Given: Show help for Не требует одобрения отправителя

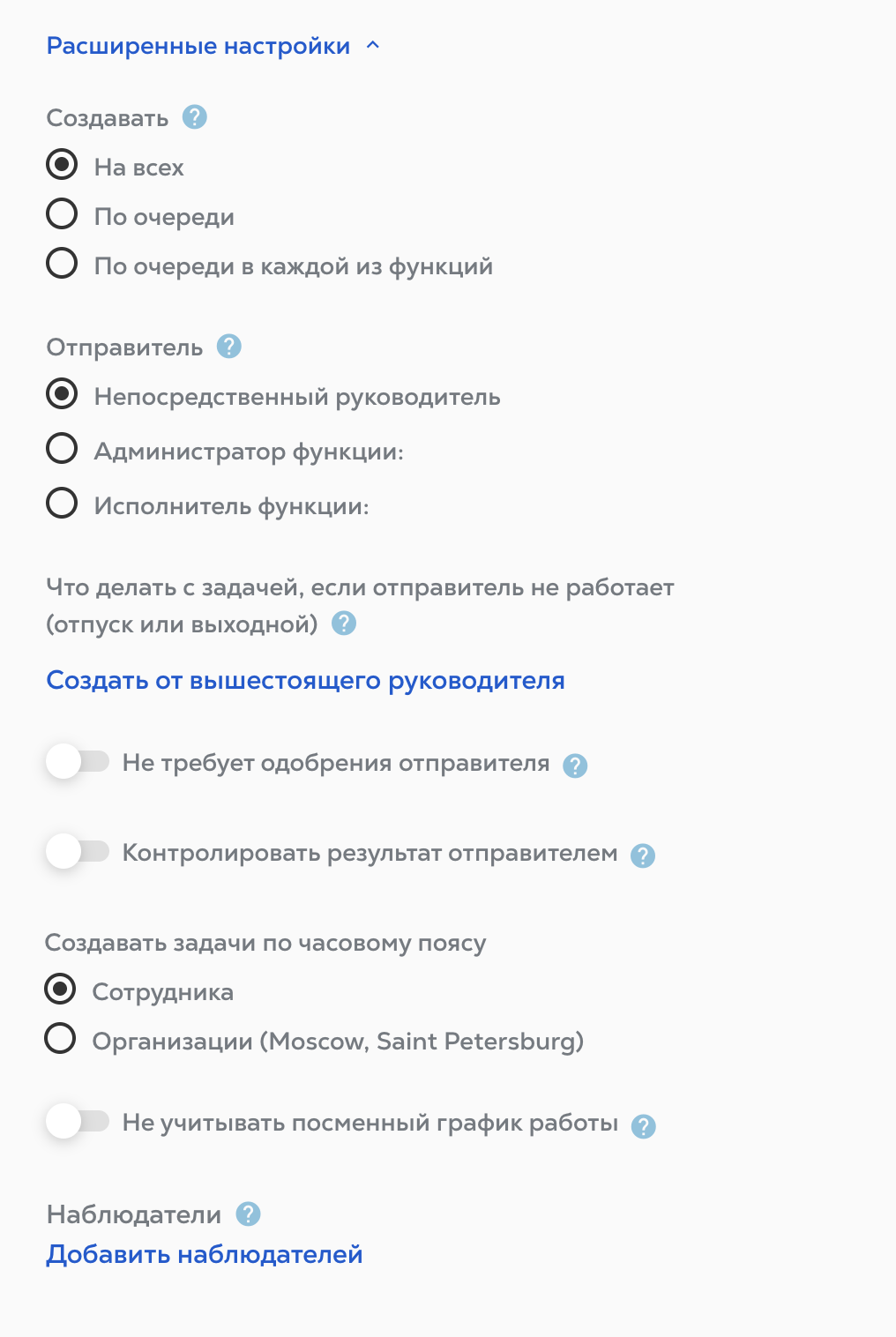Looking at the screenshot, I should pos(575,766).
